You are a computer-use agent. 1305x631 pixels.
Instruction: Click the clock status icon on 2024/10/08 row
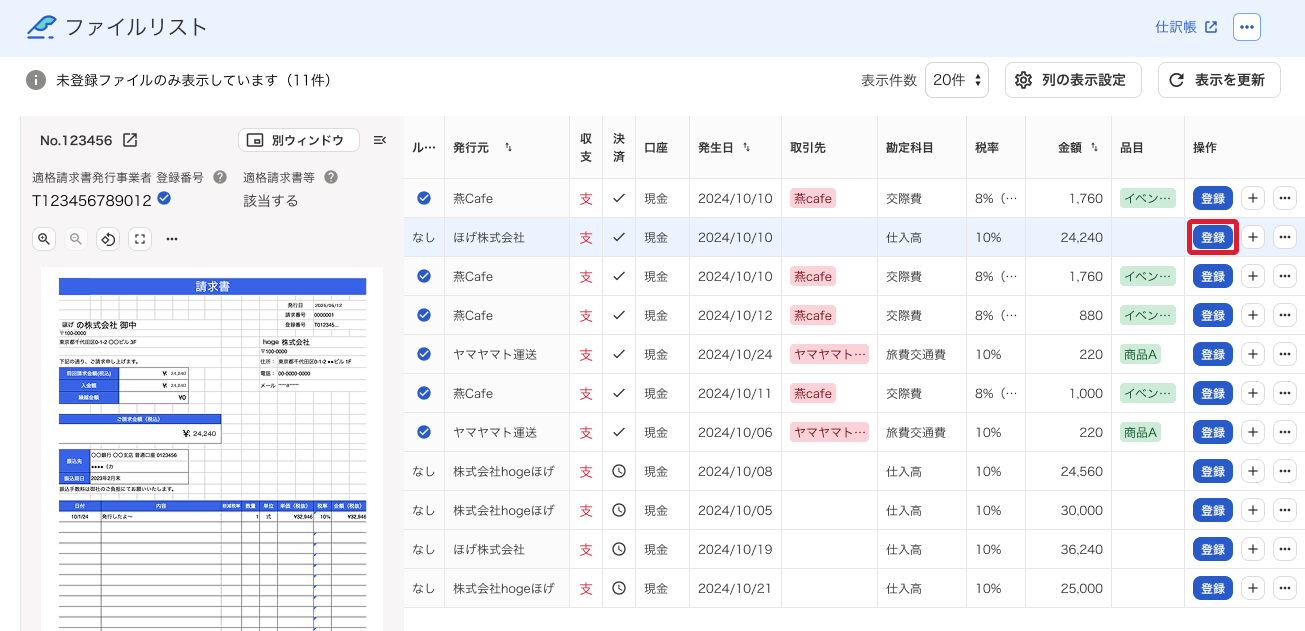tap(619, 471)
